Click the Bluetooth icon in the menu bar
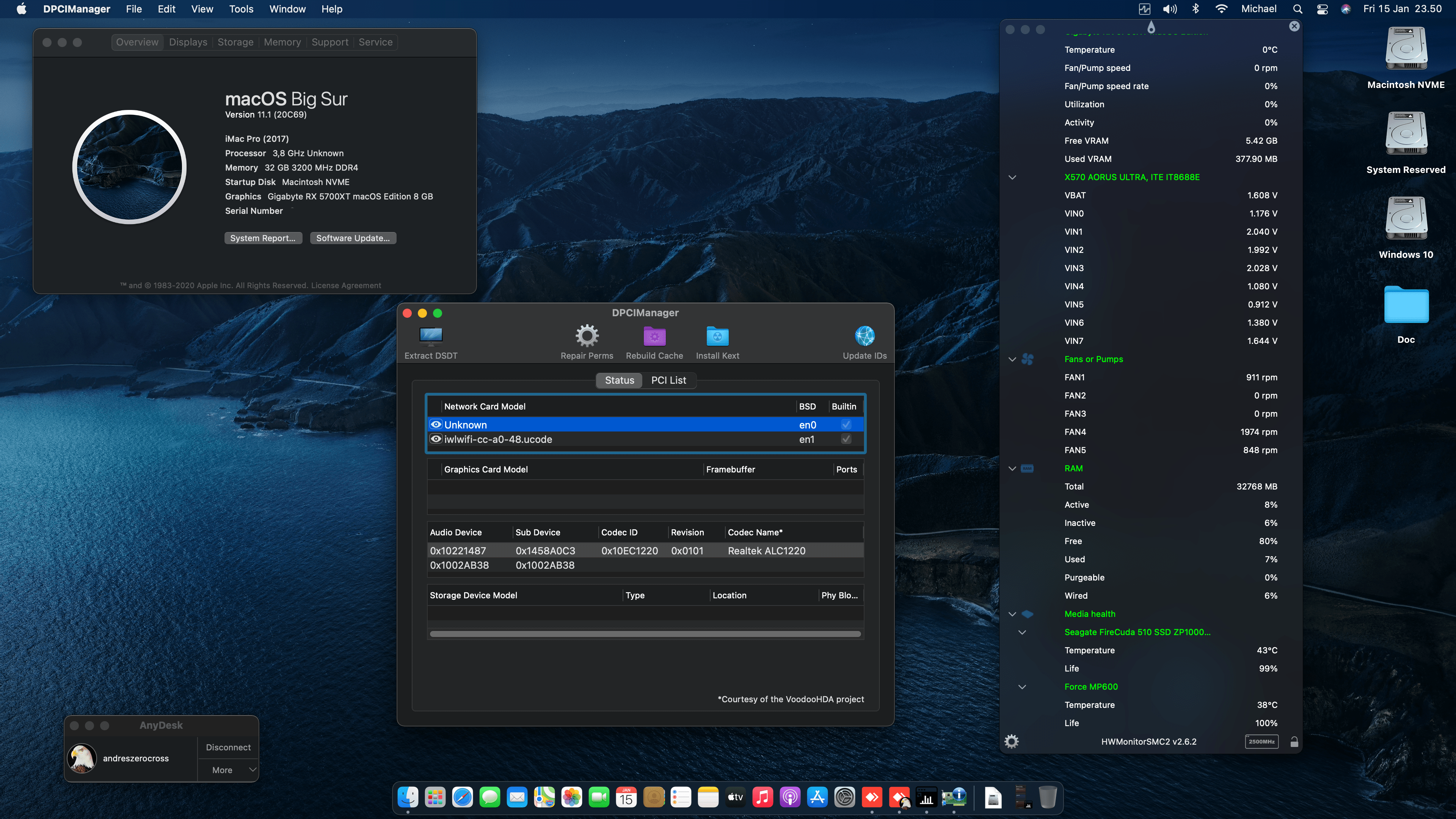Viewport: 1456px width, 819px height. pyautogui.click(x=1196, y=8)
